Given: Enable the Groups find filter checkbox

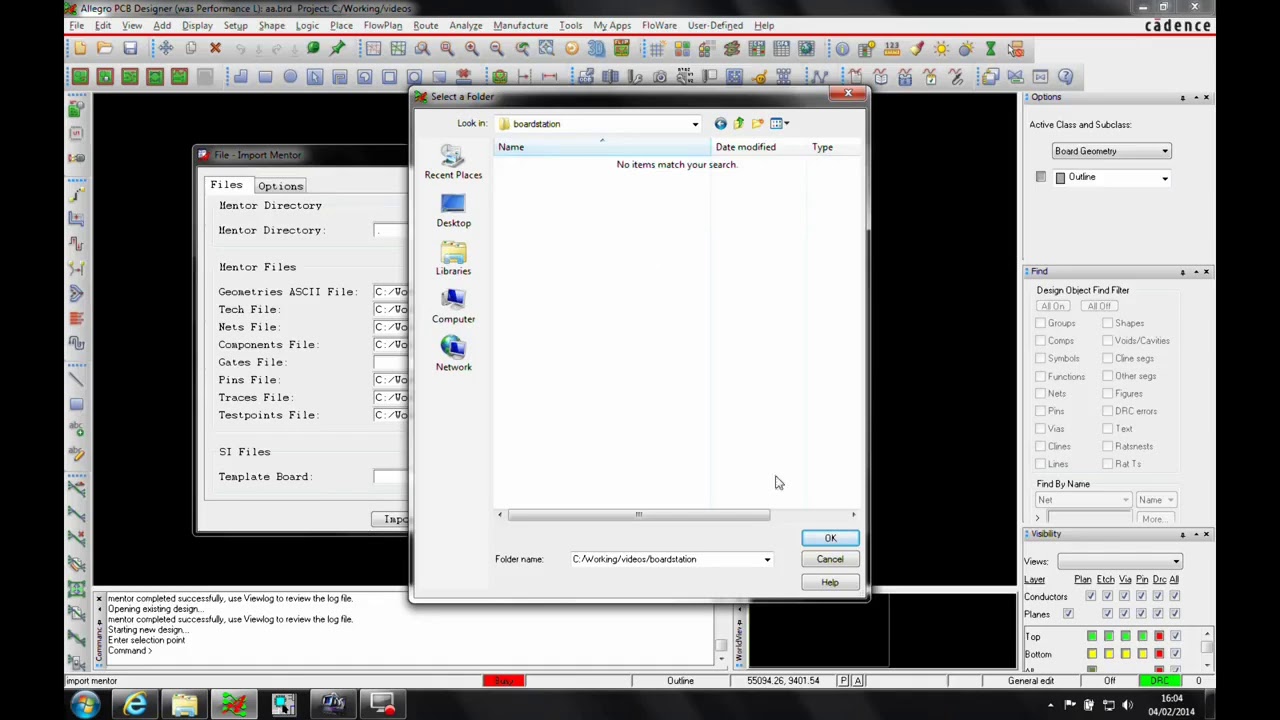Looking at the screenshot, I should [1040, 323].
